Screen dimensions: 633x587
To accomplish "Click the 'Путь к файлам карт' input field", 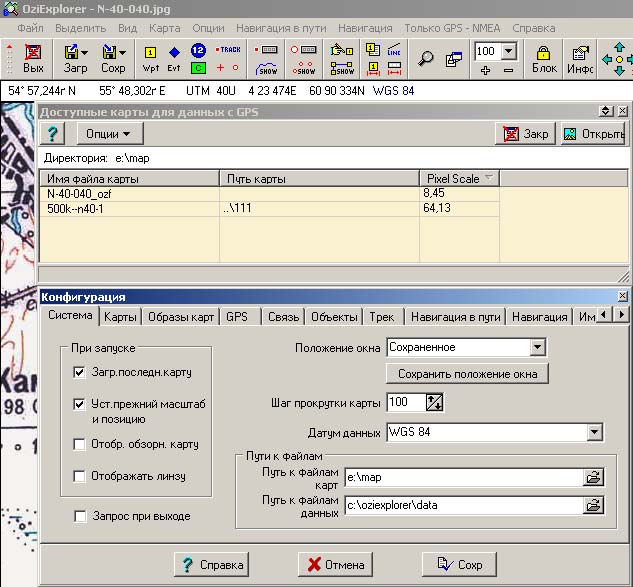I will click(x=463, y=478).
